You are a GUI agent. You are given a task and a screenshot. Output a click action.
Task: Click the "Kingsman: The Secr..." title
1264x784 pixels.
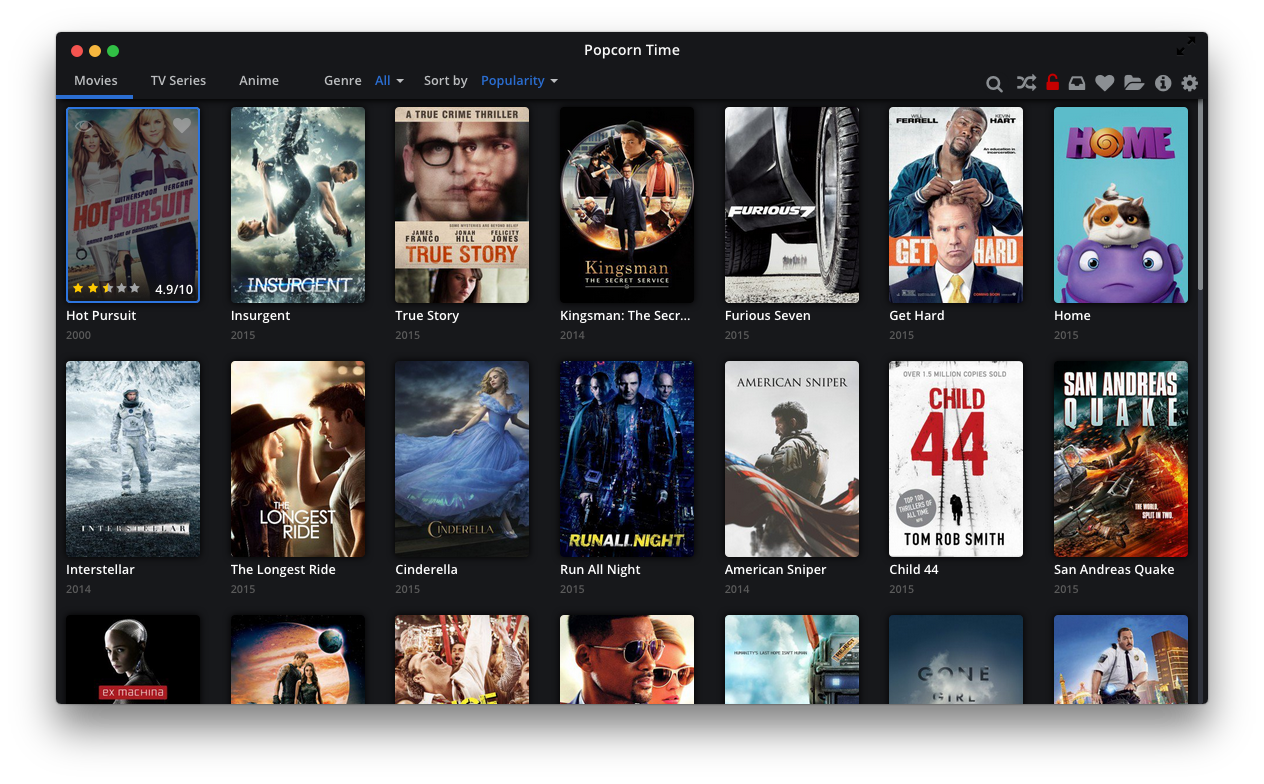[625, 316]
